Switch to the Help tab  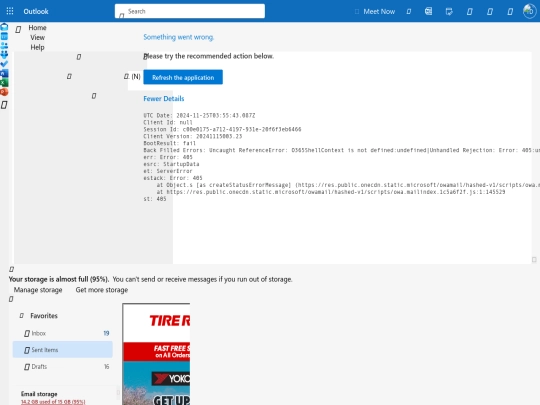click(x=37, y=47)
